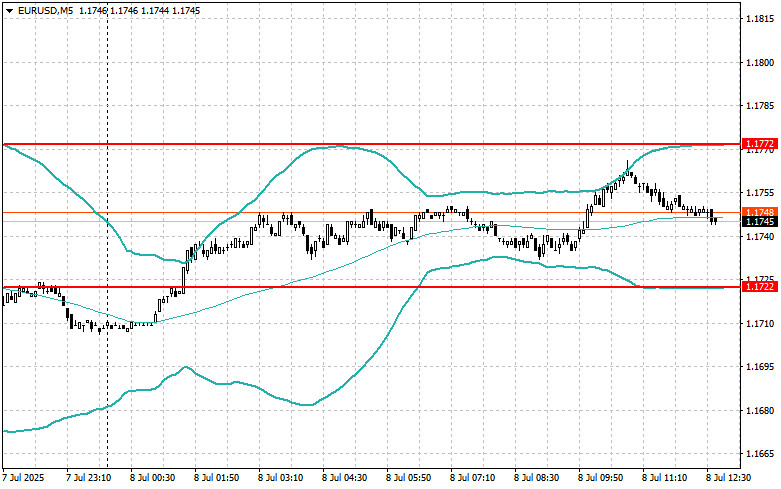This screenshot has width=781, height=489.
Task: Select the upper red horizontal line at 1.1772
Action: coord(371,144)
